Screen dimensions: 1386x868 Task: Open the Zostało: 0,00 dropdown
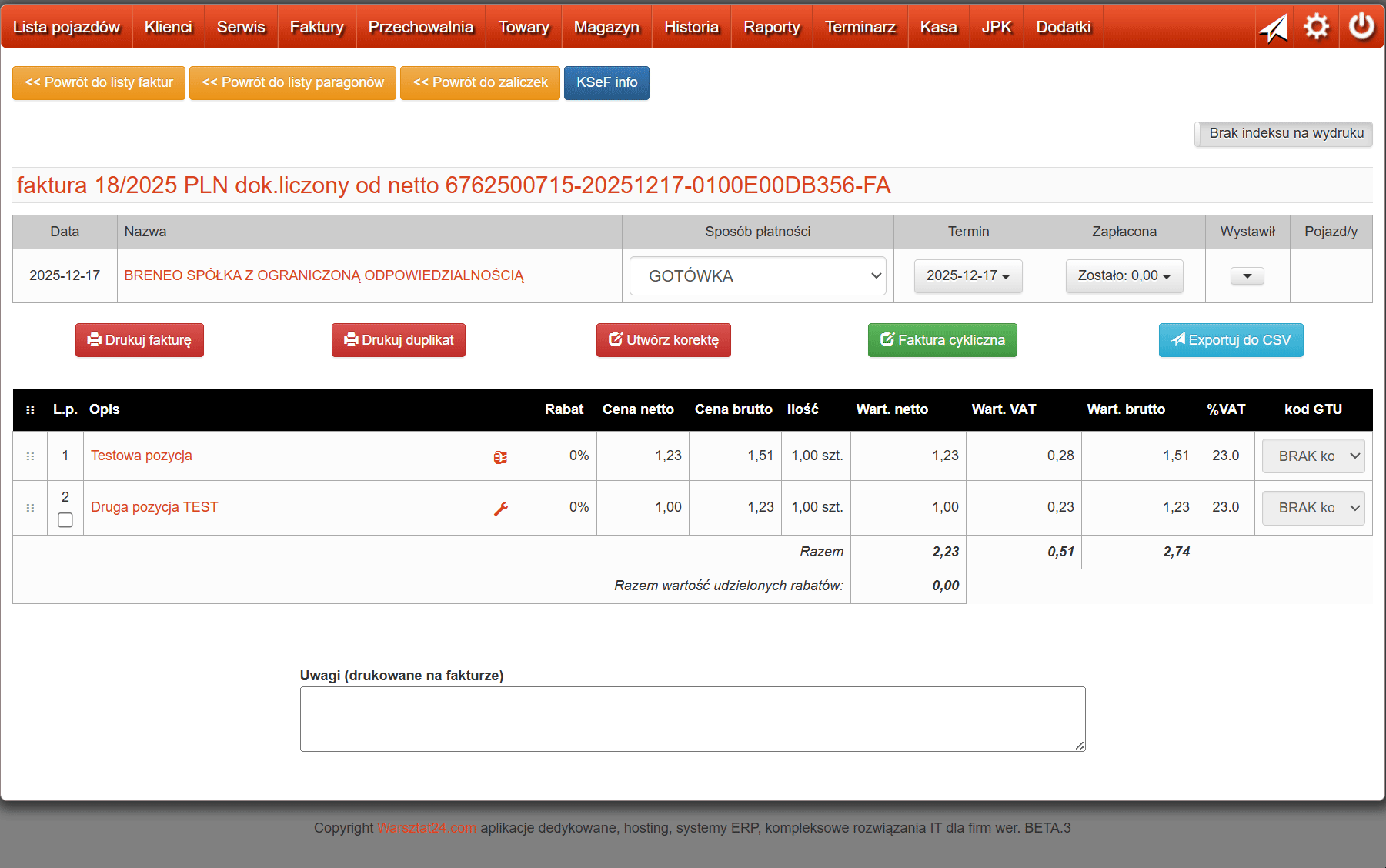pyautogui.click(x=1124, y=276)
